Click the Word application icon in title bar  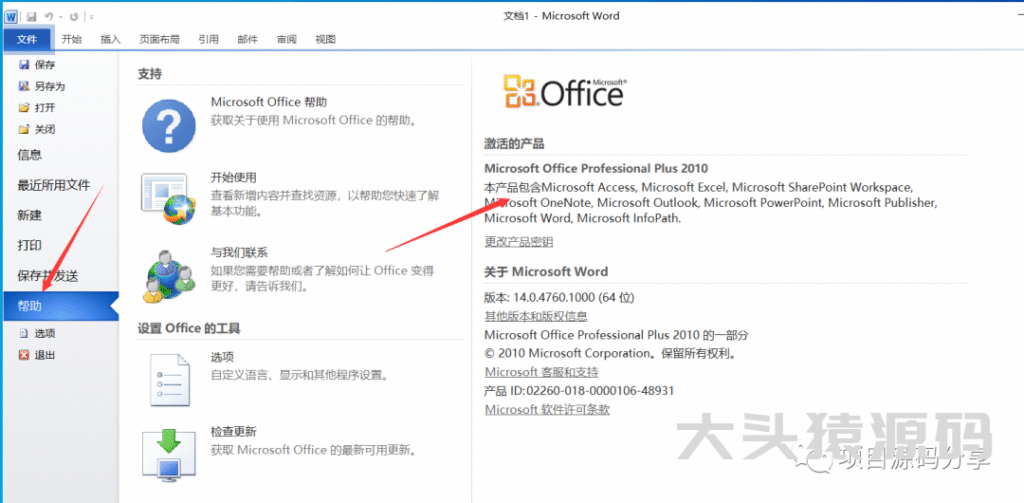tap(11, 16)
